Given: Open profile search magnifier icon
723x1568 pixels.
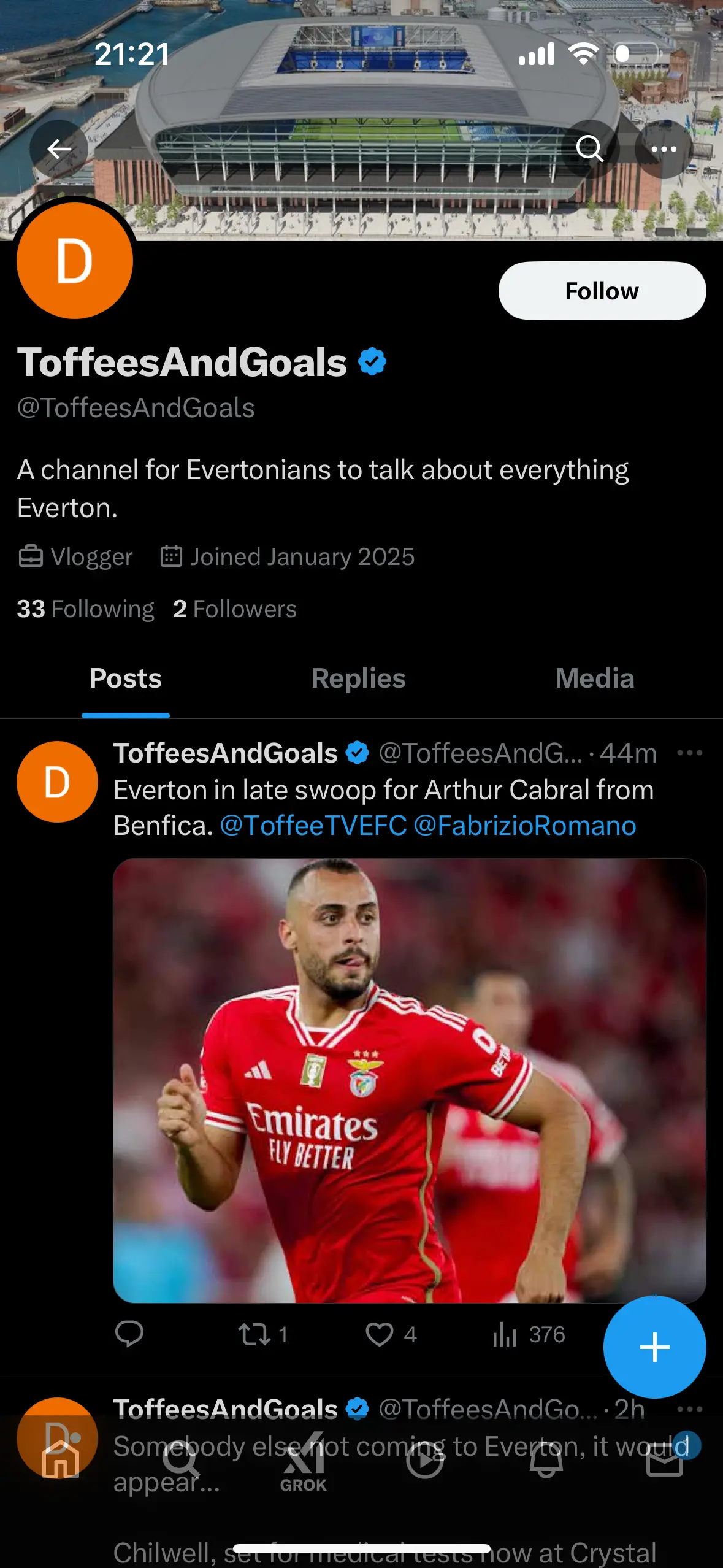Looking at the screenshot, I should tap(589, 149).
